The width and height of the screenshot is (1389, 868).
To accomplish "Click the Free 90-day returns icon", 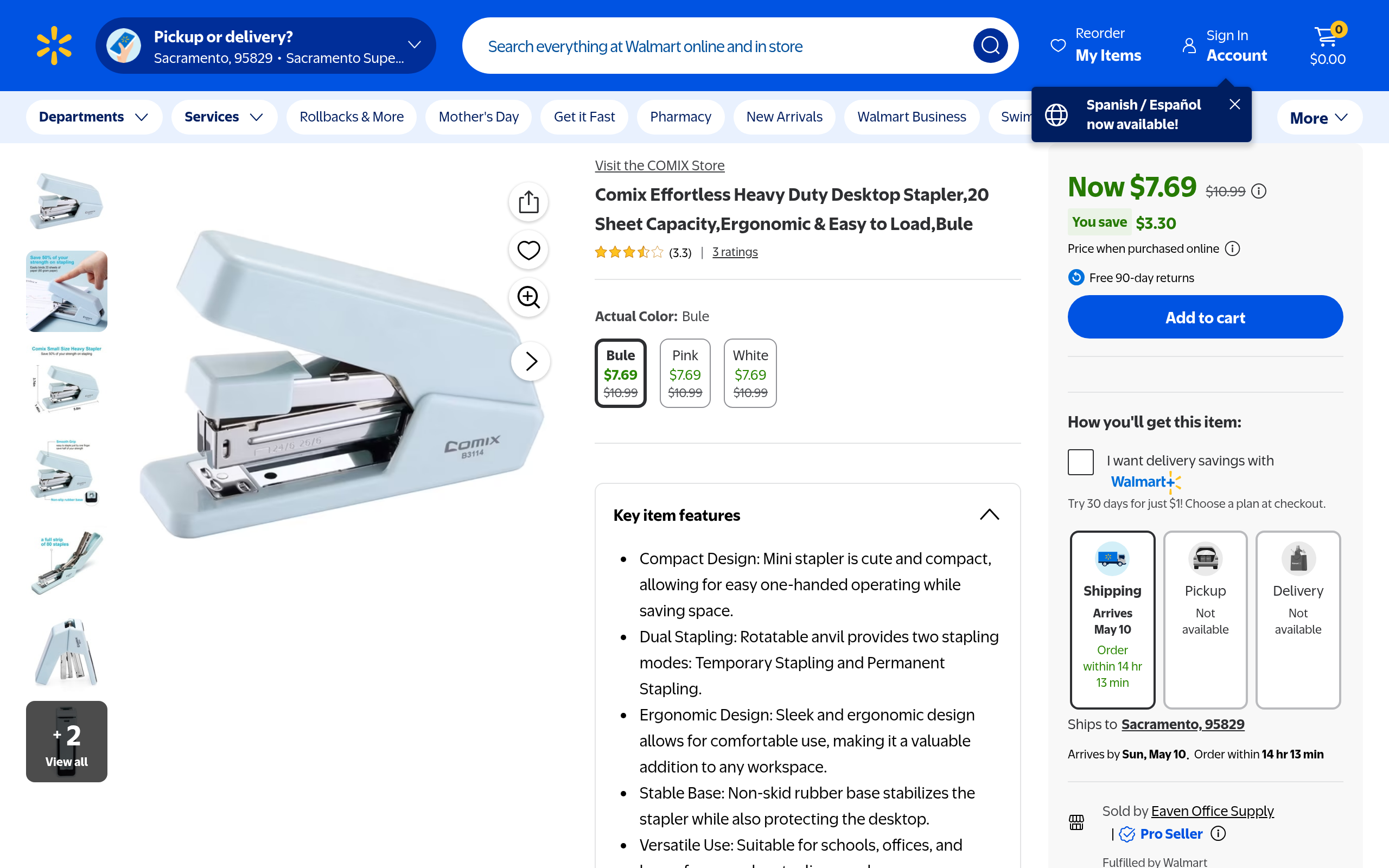I will 1076,278.
